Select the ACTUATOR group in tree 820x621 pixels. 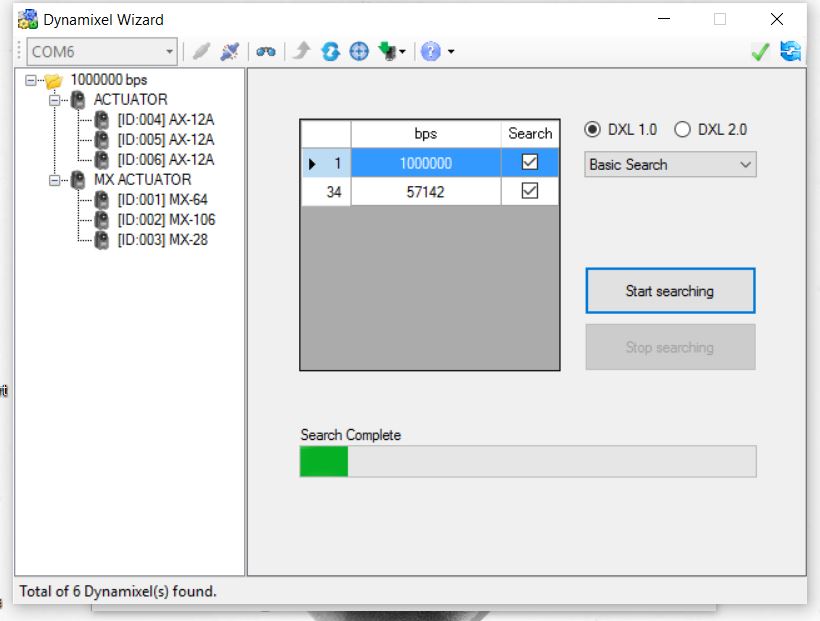point(131,99)
